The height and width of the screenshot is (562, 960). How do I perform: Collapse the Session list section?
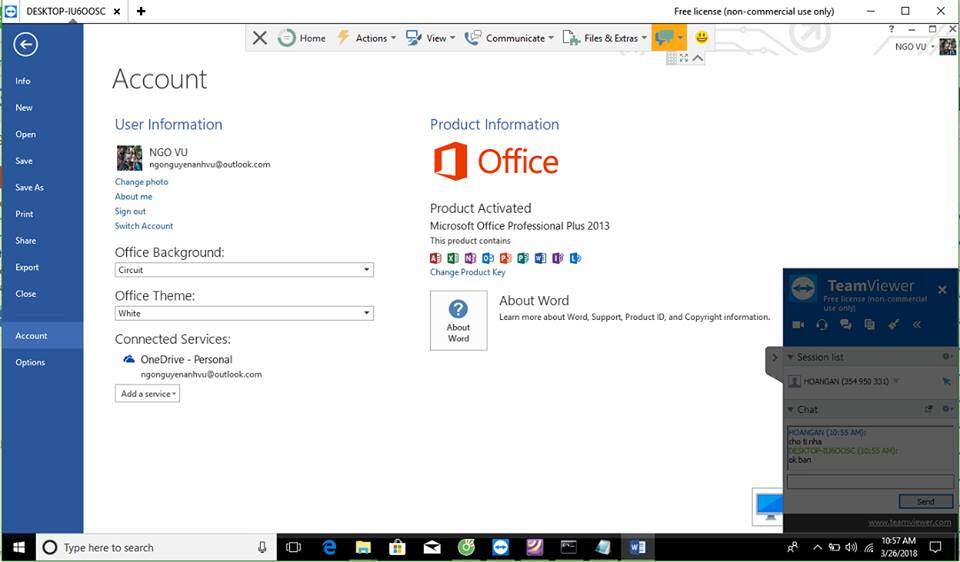[791, 357]
